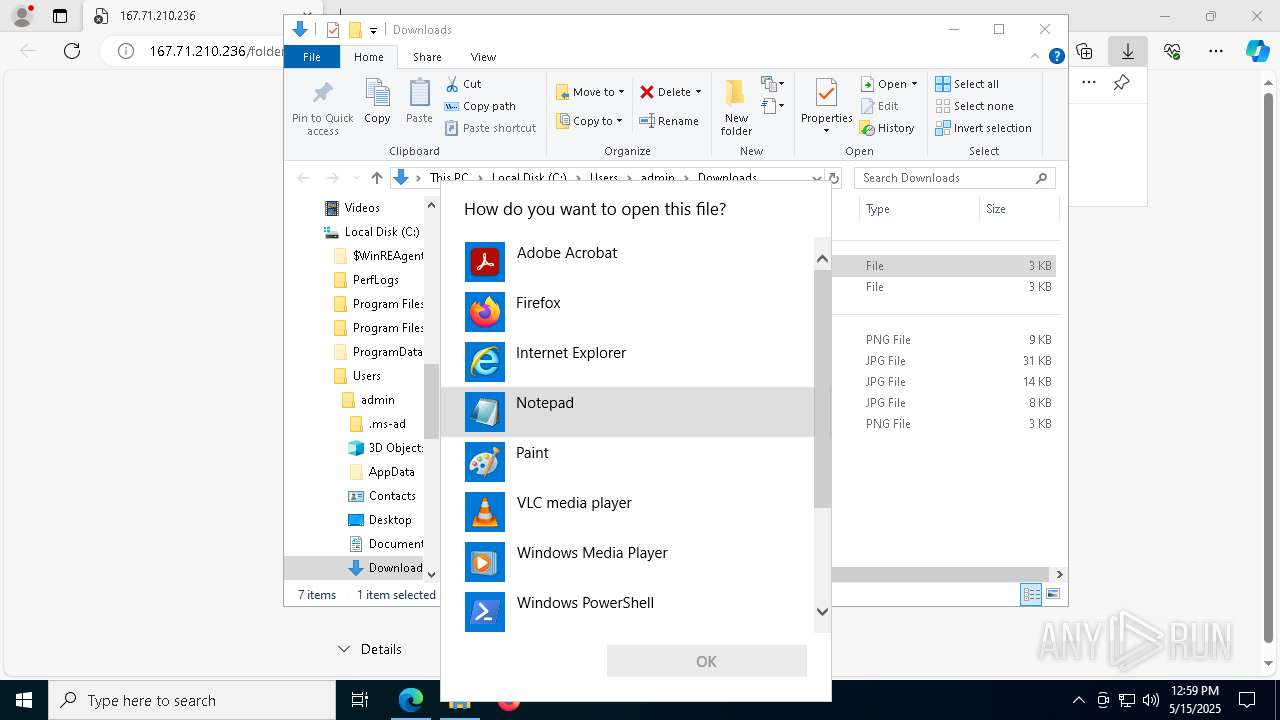Image resolution: width=1280 pixels, height=720 pixels.
Task: Refresh the Edge browser page
Action: pyautogui.click(x=72, y=51)
